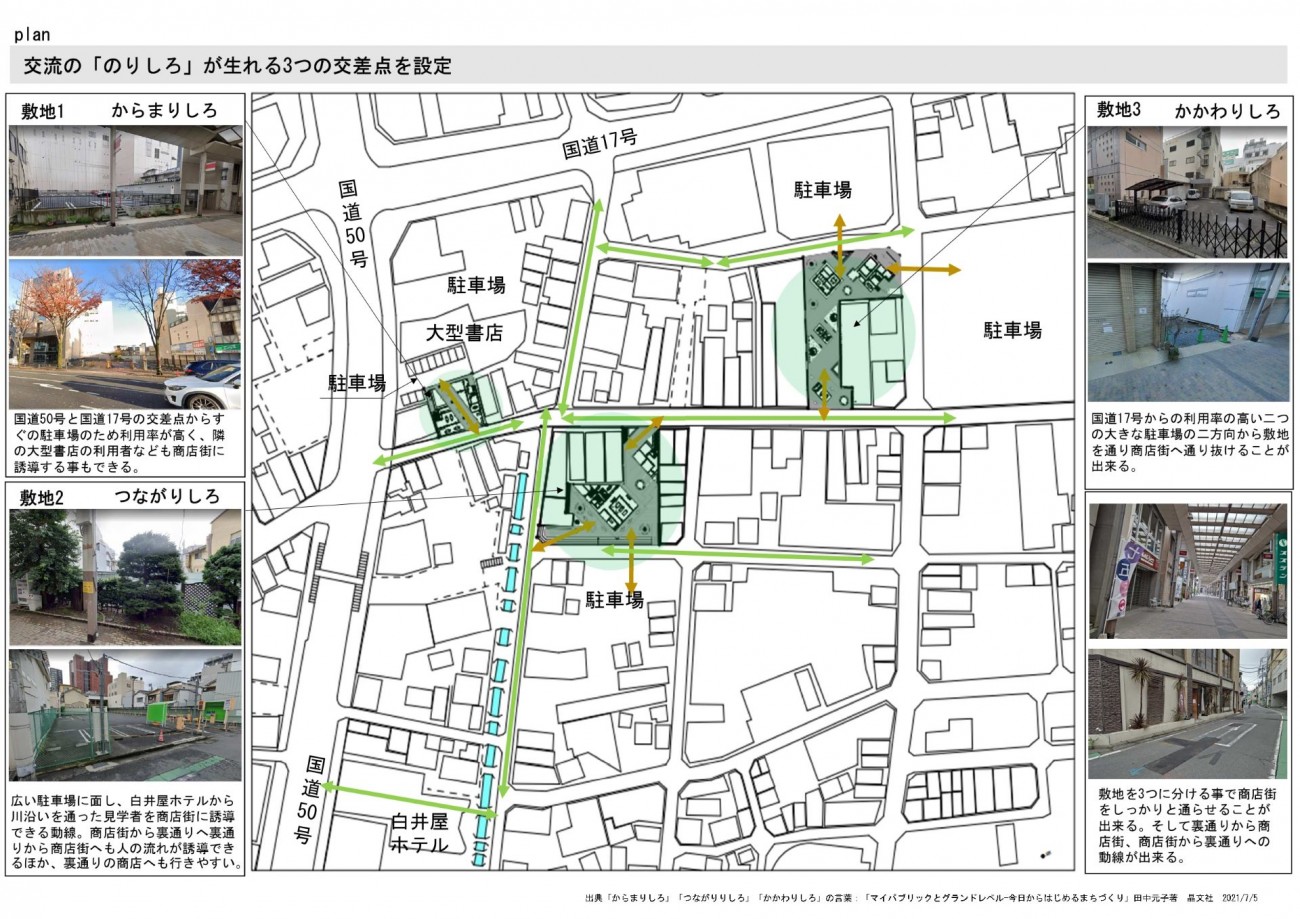Click the 敷地3 かかわりしろ heading

(x=1188, y=110)
